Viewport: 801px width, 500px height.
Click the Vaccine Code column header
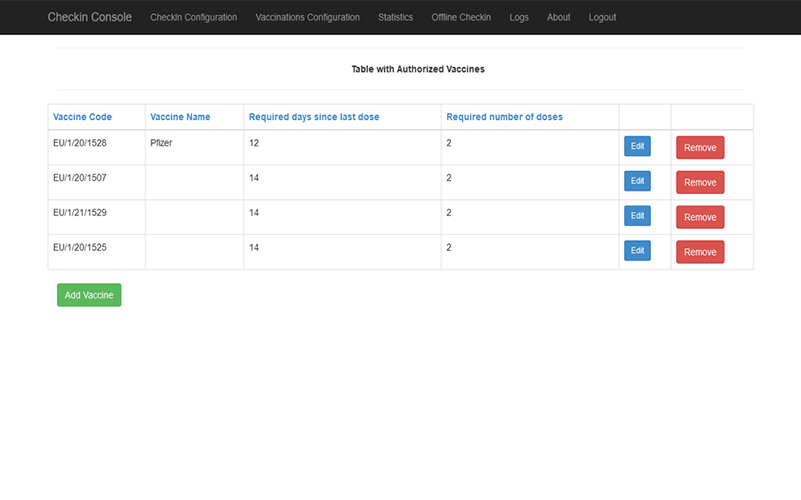click(x=82, y=117)
